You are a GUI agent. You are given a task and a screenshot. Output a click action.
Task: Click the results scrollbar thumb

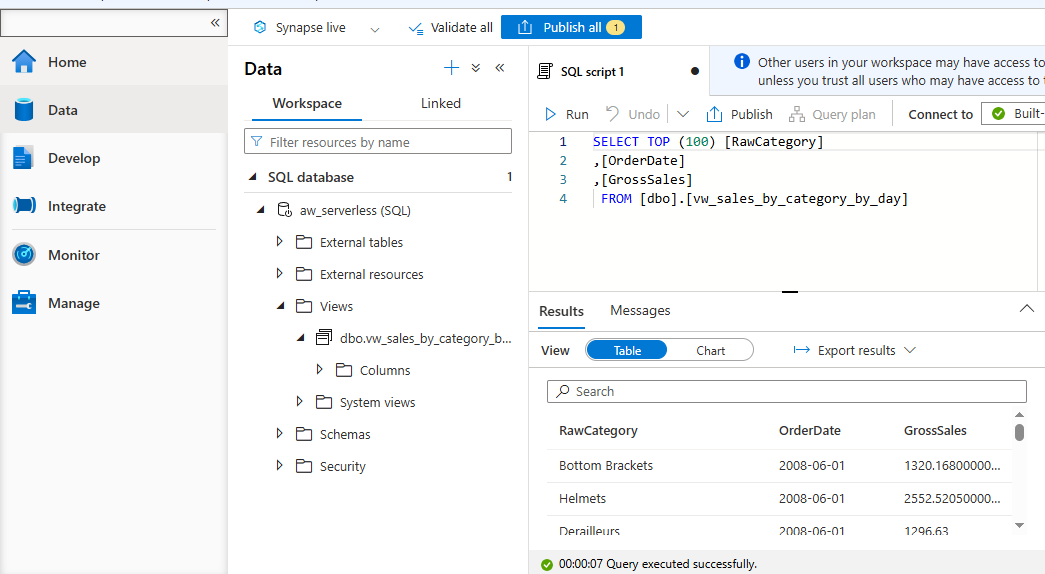click(1019, 433)
